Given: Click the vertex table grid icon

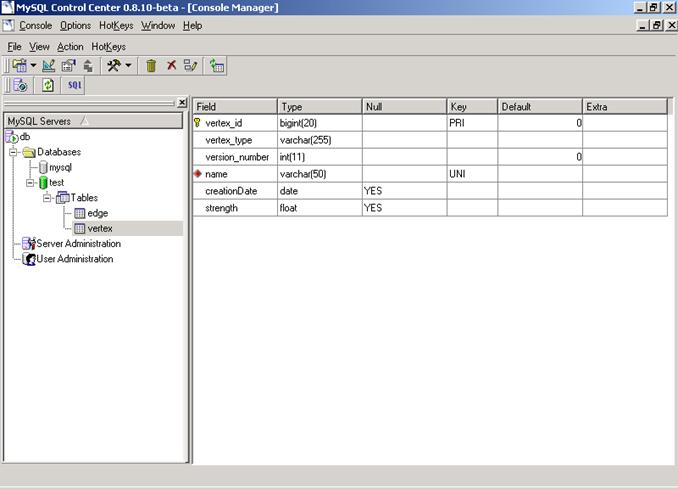Looking at the screenshot, I should 80,228.
